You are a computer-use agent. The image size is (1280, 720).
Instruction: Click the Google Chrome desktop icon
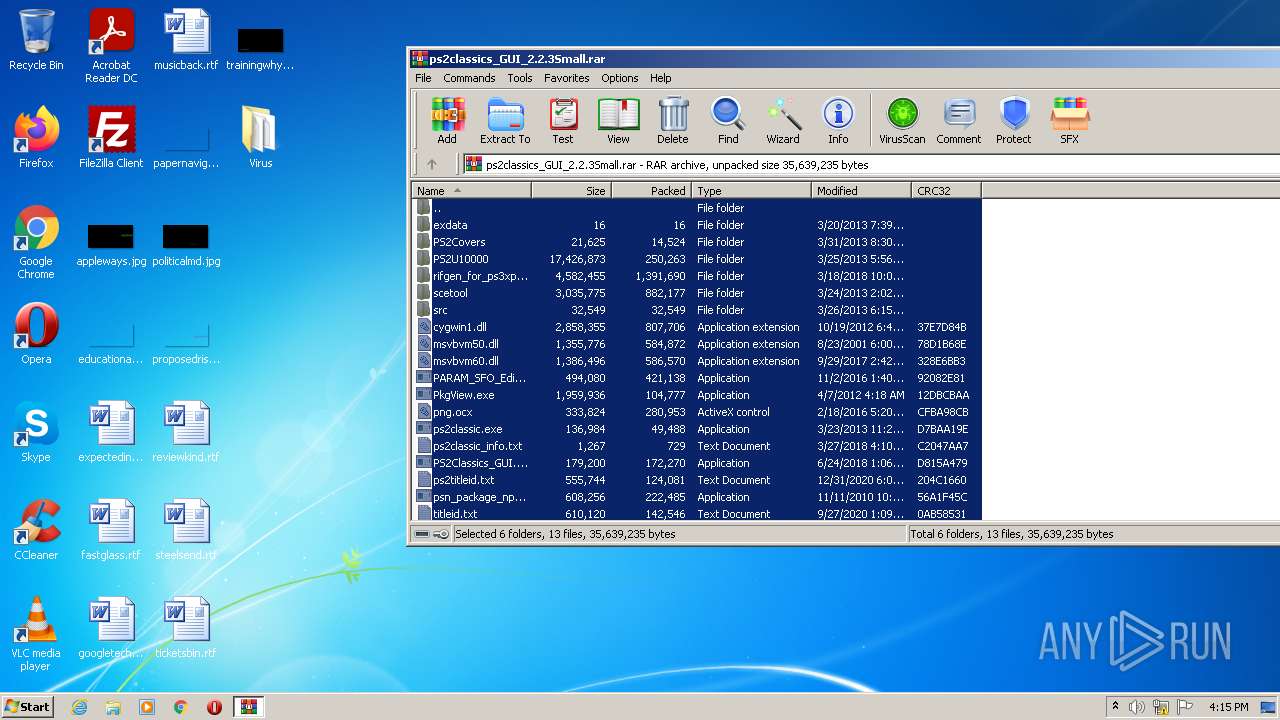[36, 243]
